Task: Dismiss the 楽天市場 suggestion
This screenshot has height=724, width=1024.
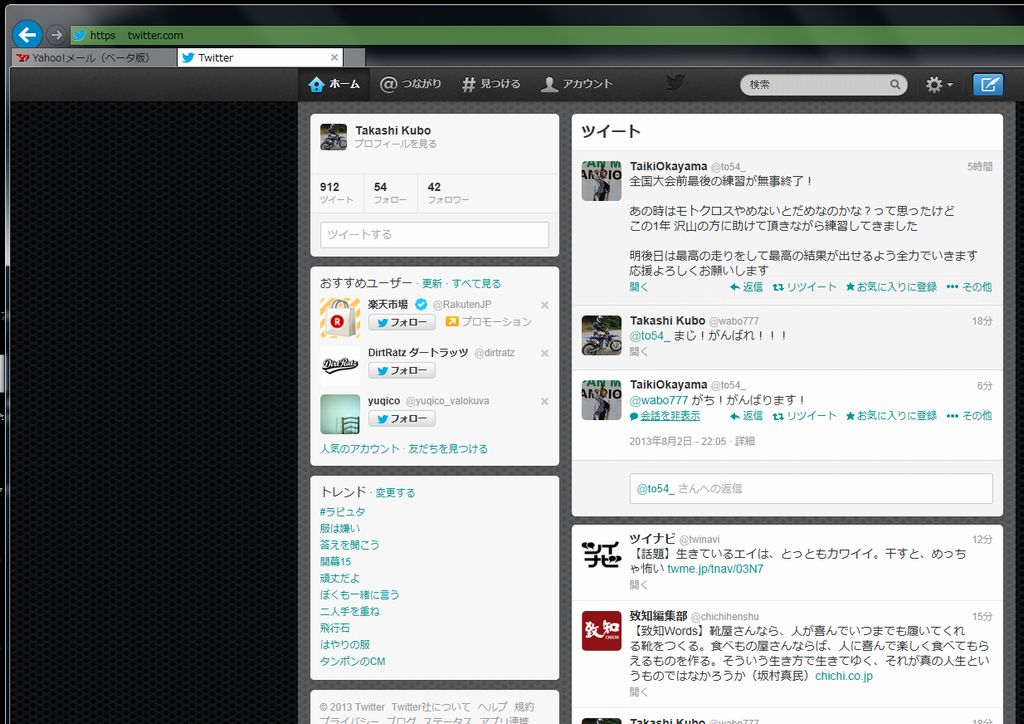Action: 545,305
